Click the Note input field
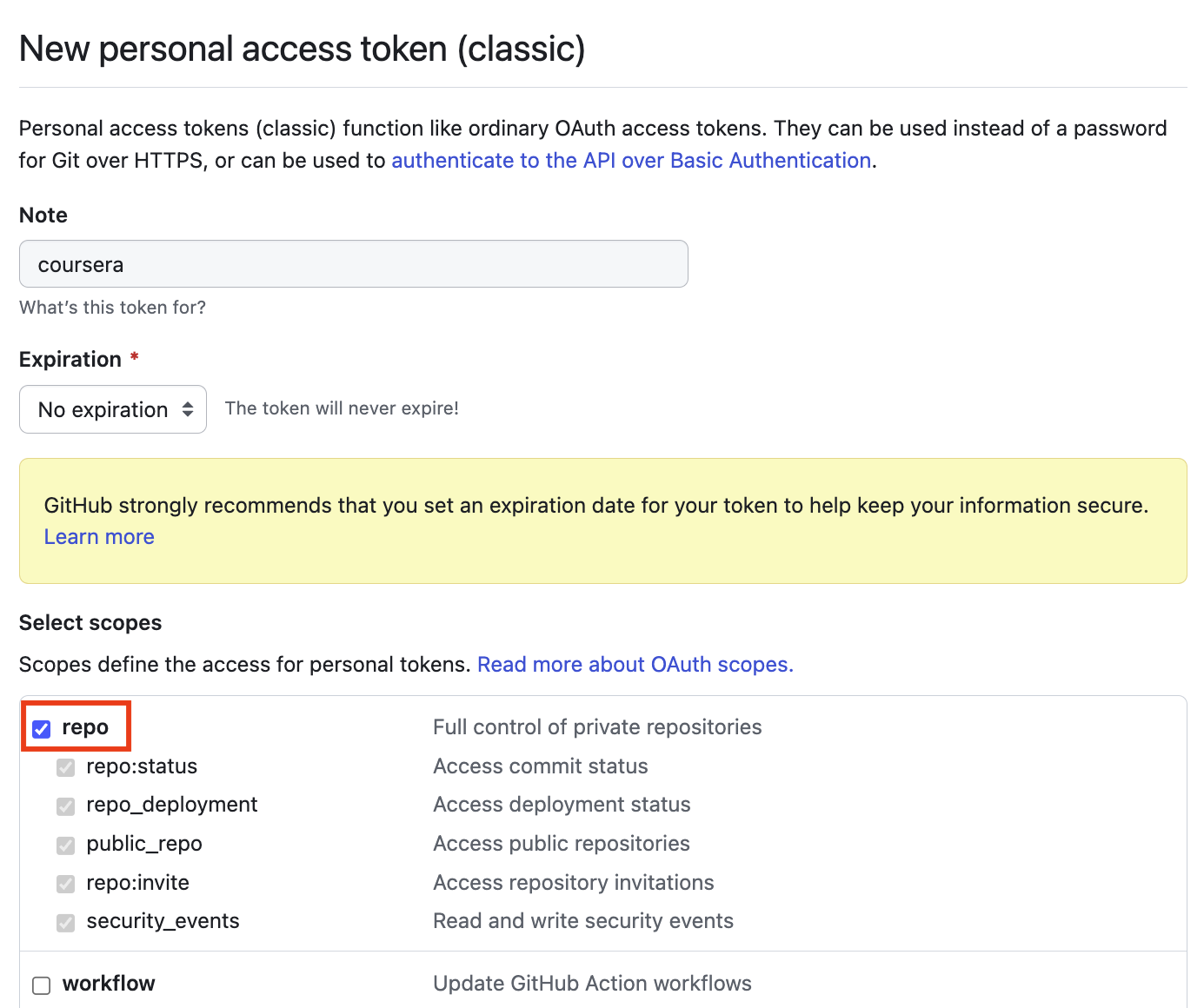 353,264
